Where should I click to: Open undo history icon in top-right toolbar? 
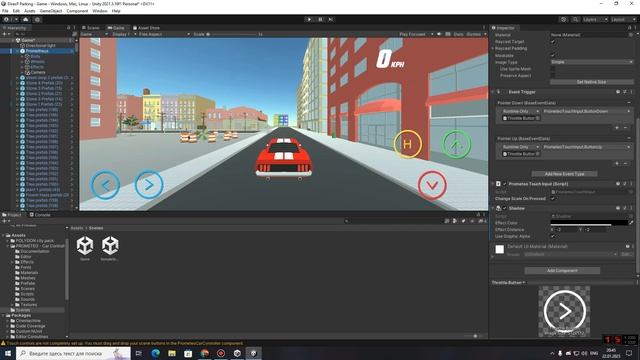pyautogui.click(x=564, y=19)
